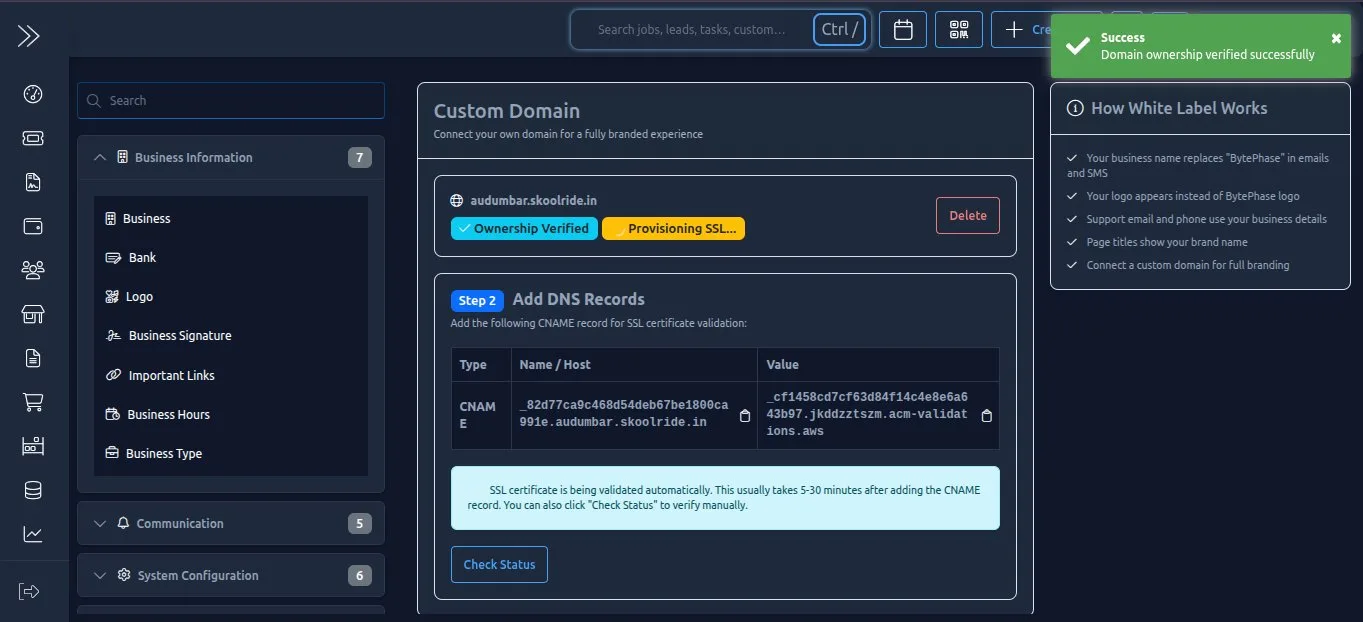
Task: Click the domain name audumbar.skoolride.in
Action: point(533,200)
